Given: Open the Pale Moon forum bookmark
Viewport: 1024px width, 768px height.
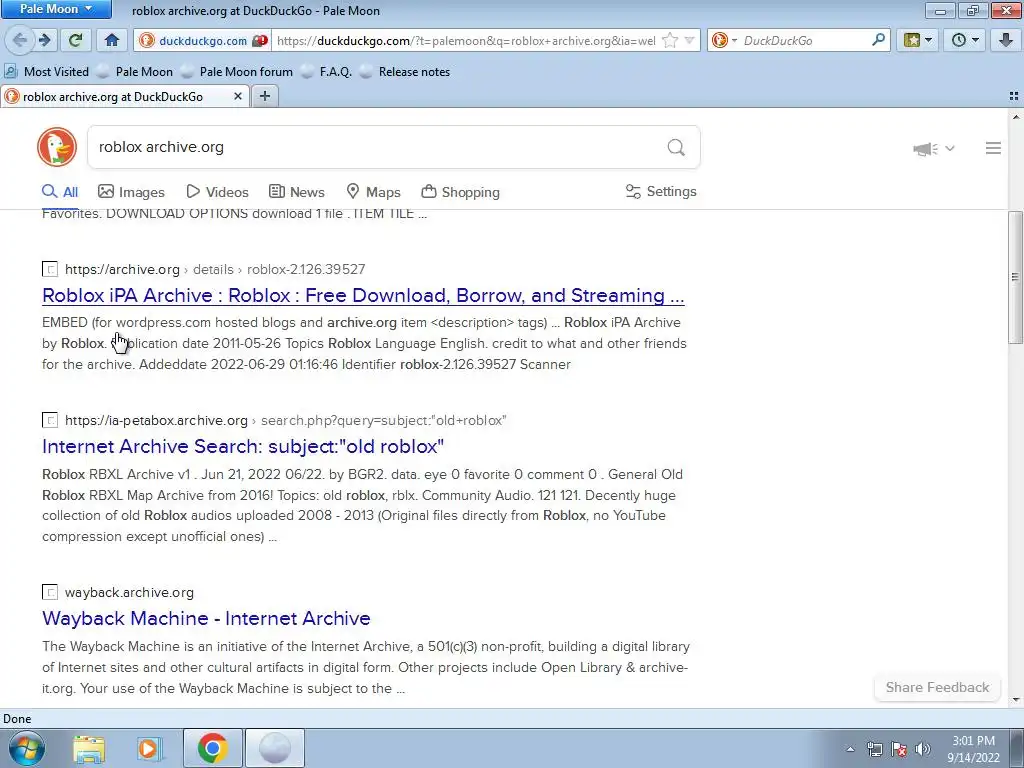Looking at the screenshot, I should 236,72.
